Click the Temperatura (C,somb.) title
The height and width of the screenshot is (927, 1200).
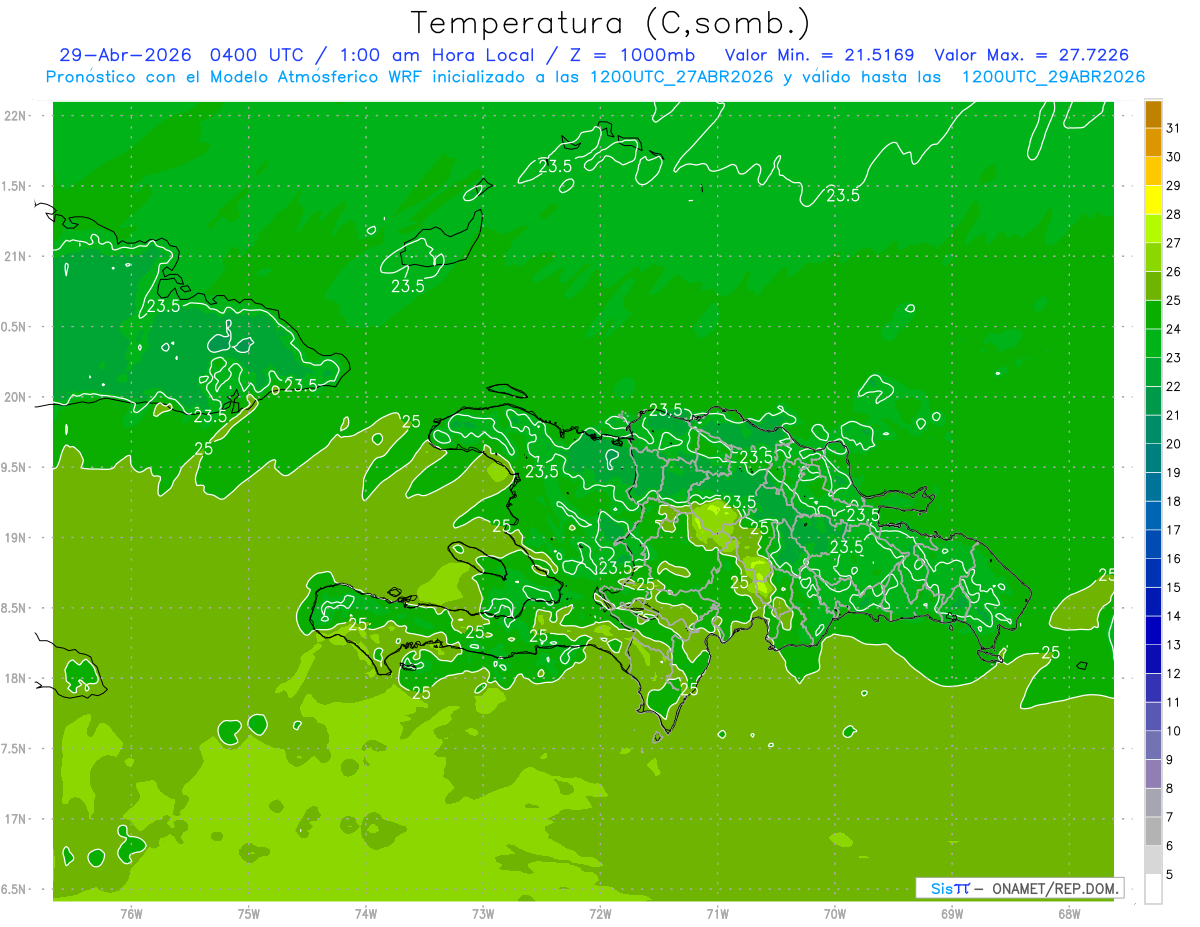point(611,22)
